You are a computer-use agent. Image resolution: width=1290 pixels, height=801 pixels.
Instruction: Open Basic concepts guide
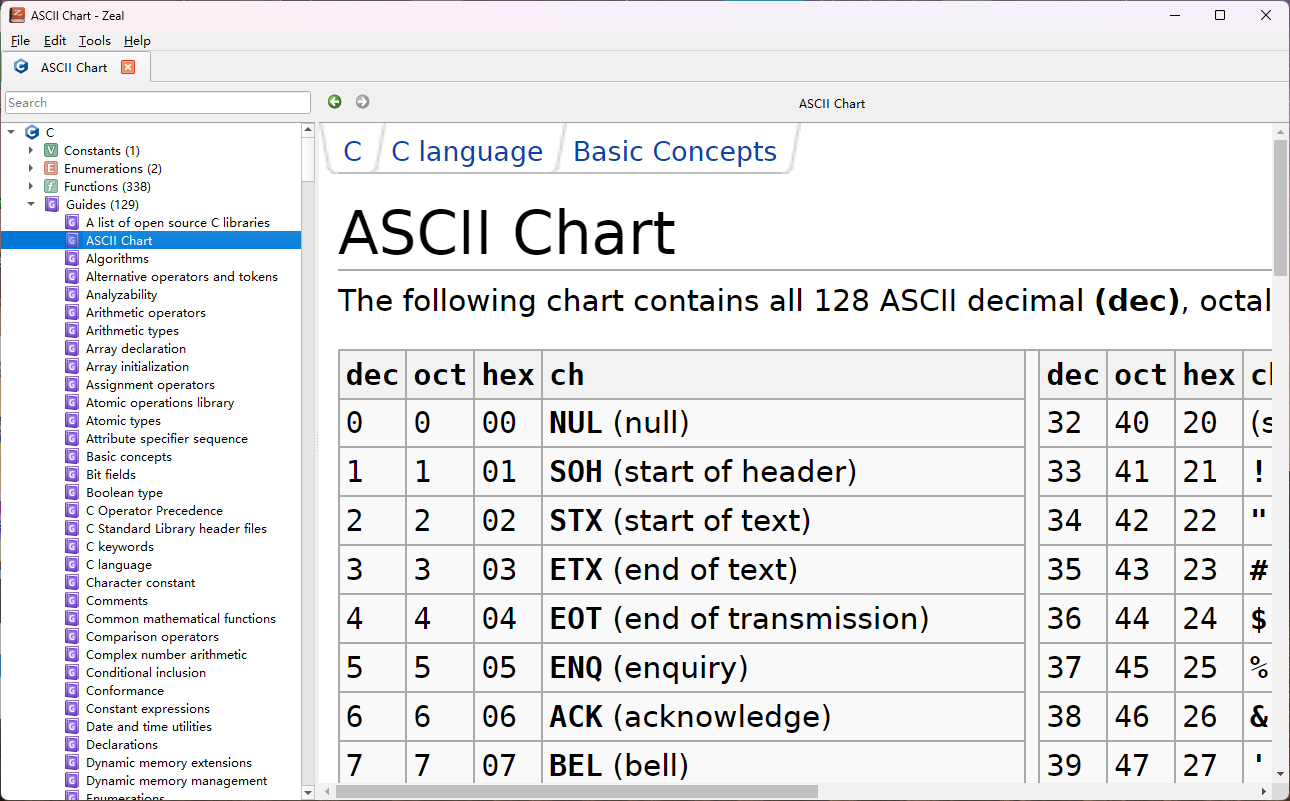tap(129, 456)
